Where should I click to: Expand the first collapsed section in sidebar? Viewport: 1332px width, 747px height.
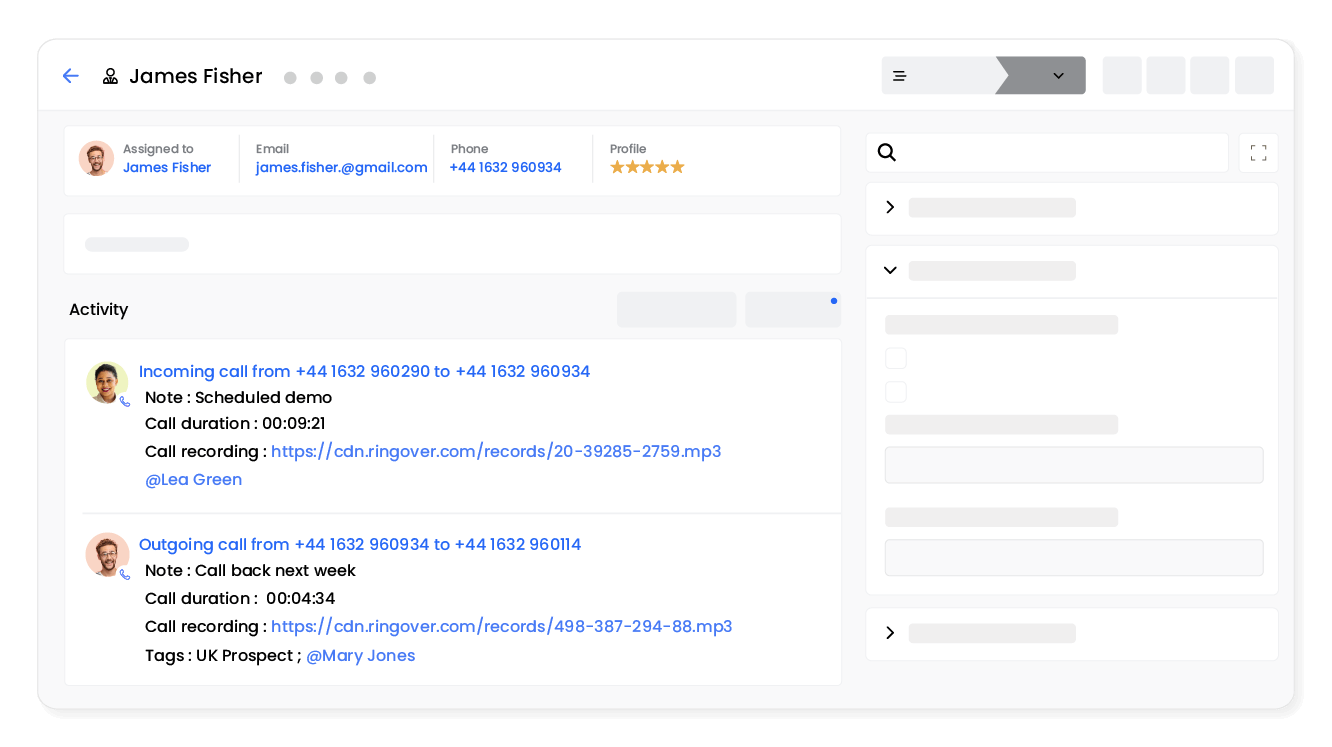(890, 207)
